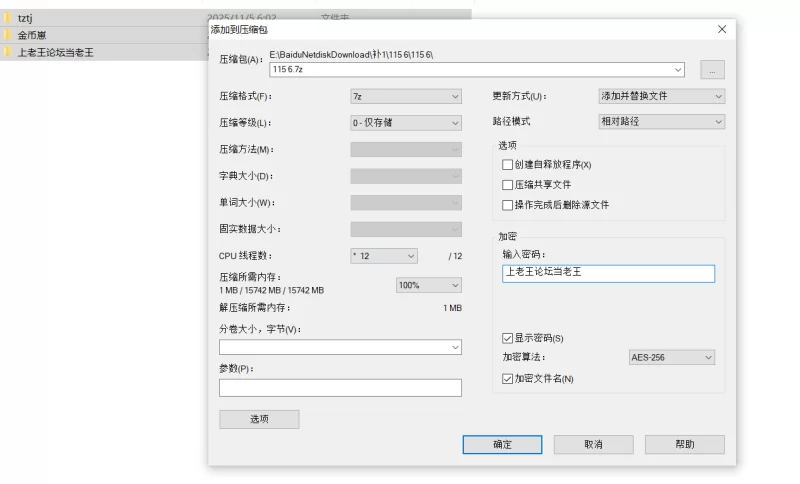Open help with the 帮助 button
Screen dimensions: 800x484
point(685,444)
